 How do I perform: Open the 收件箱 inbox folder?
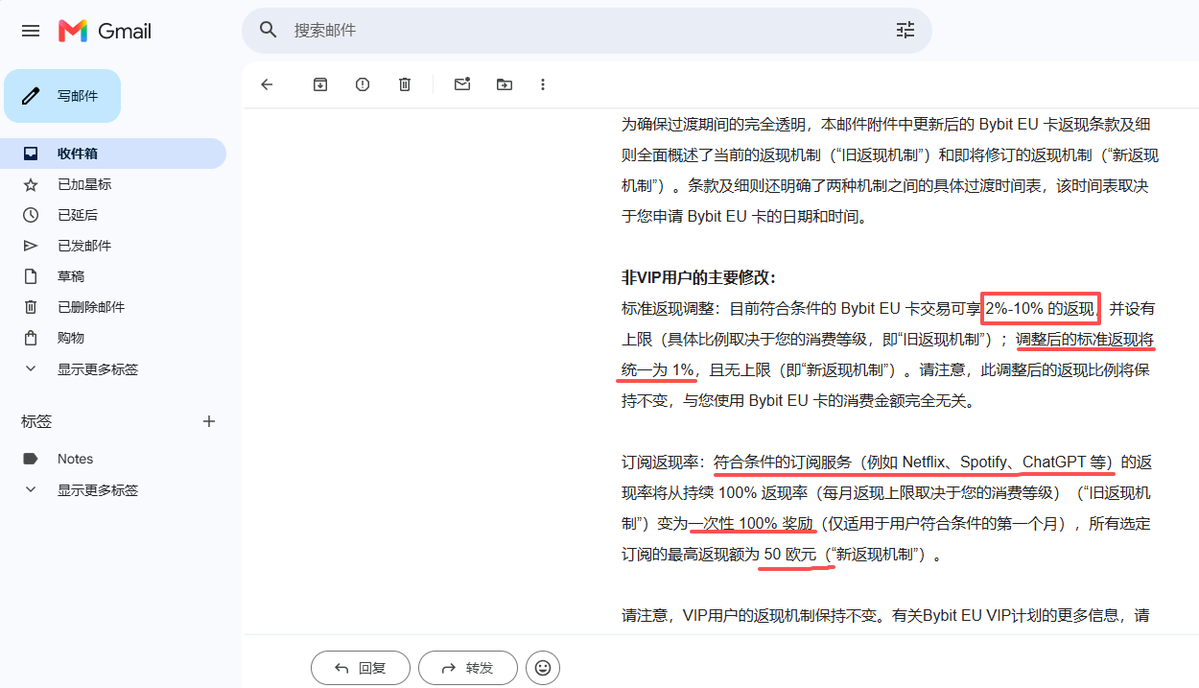click(113, 154)
